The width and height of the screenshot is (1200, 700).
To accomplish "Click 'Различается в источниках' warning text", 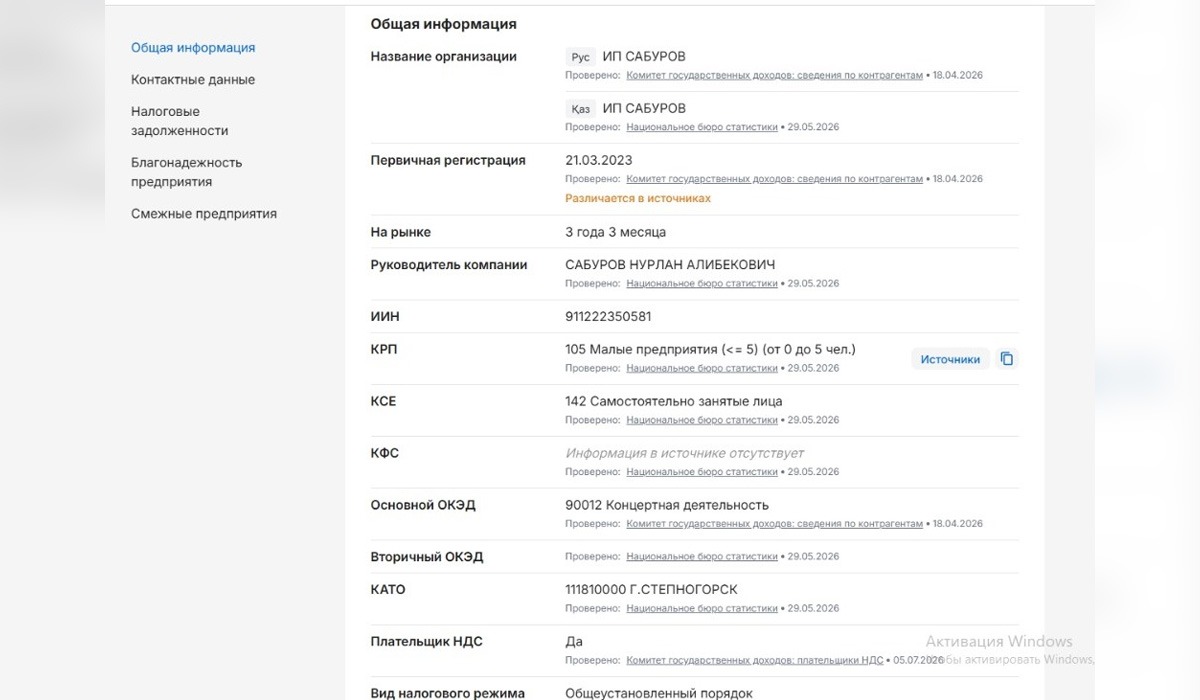I will click(638, 199).
